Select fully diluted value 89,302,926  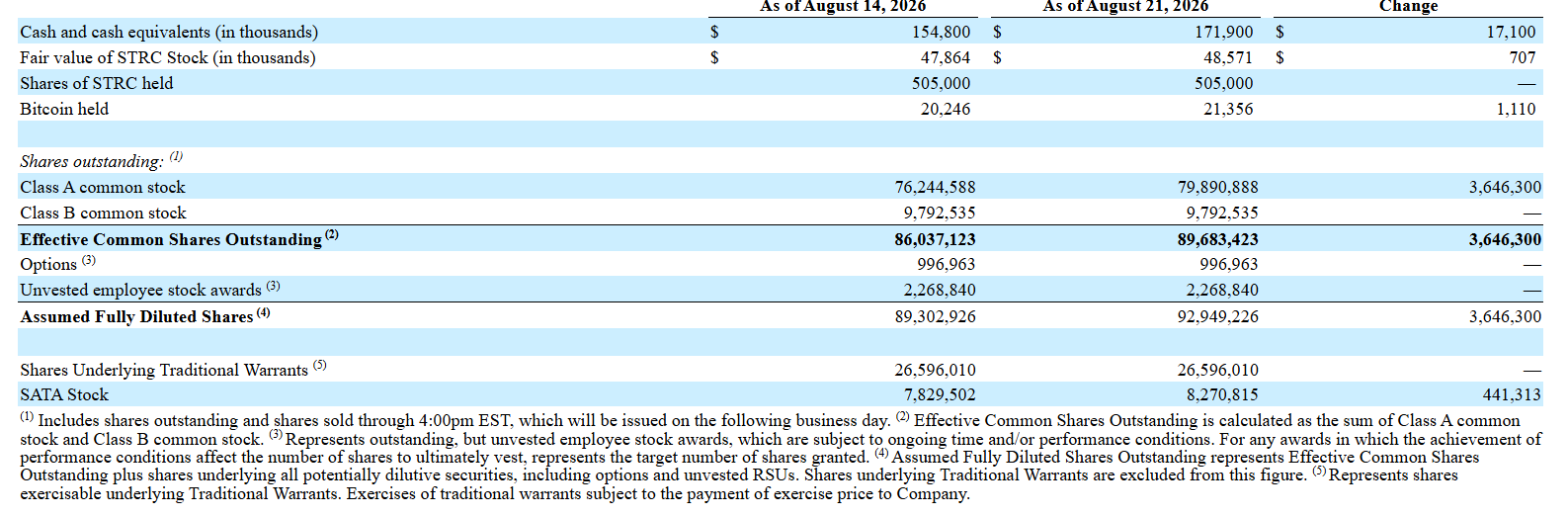tap(935, 316)
